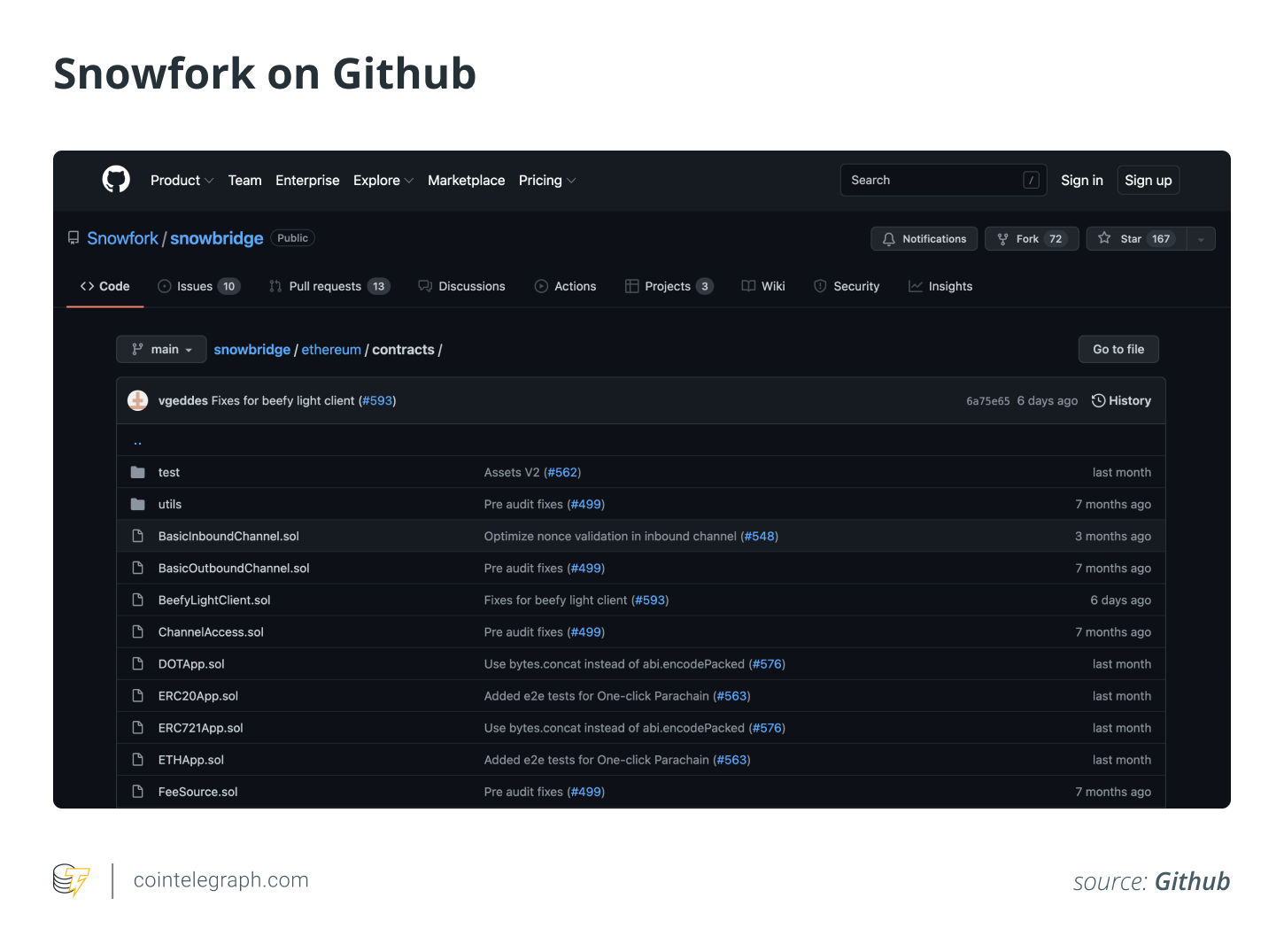1284x952 pixels.
Task: Open BasicInboundChannel.sol file name
Action: coord(228,536)
